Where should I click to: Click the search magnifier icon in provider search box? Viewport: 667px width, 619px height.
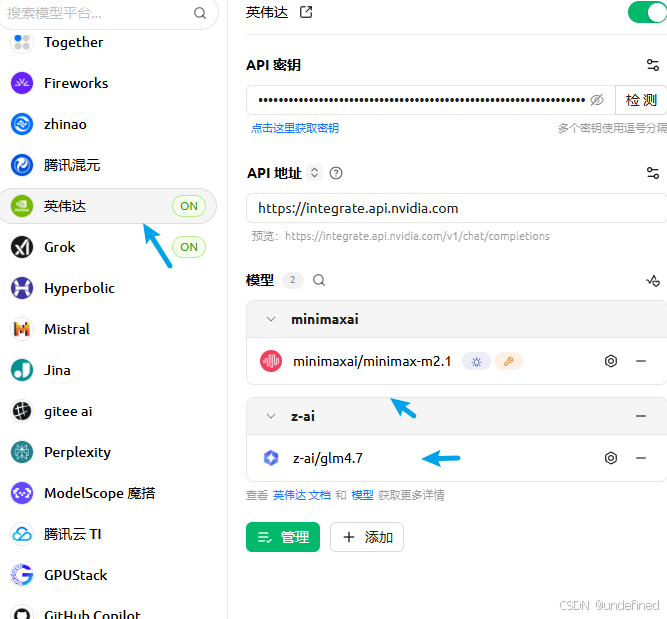200,13
